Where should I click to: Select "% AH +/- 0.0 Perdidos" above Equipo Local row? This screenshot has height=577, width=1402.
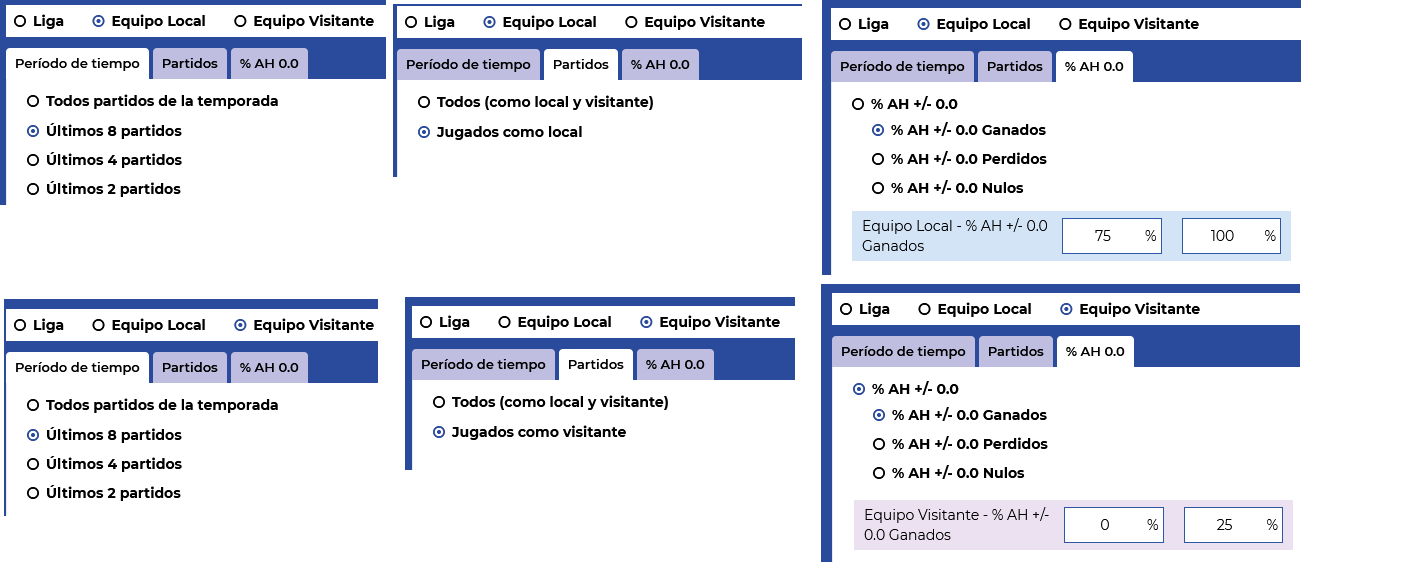point(959,159)
